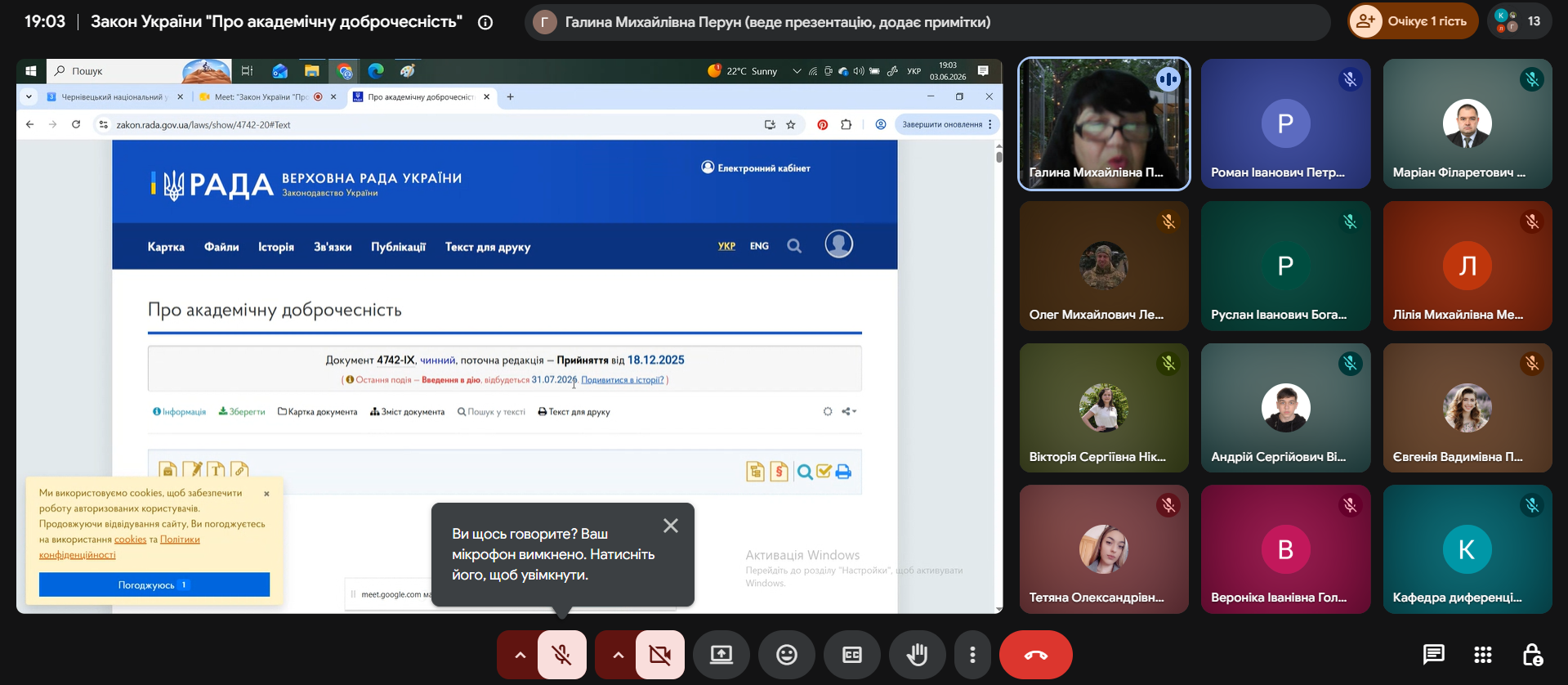The width and height of the screenshot is (1568, 685).
Task: Click the 'Завершити оновлення' Chrome button
Action: (x=947, y=125)
